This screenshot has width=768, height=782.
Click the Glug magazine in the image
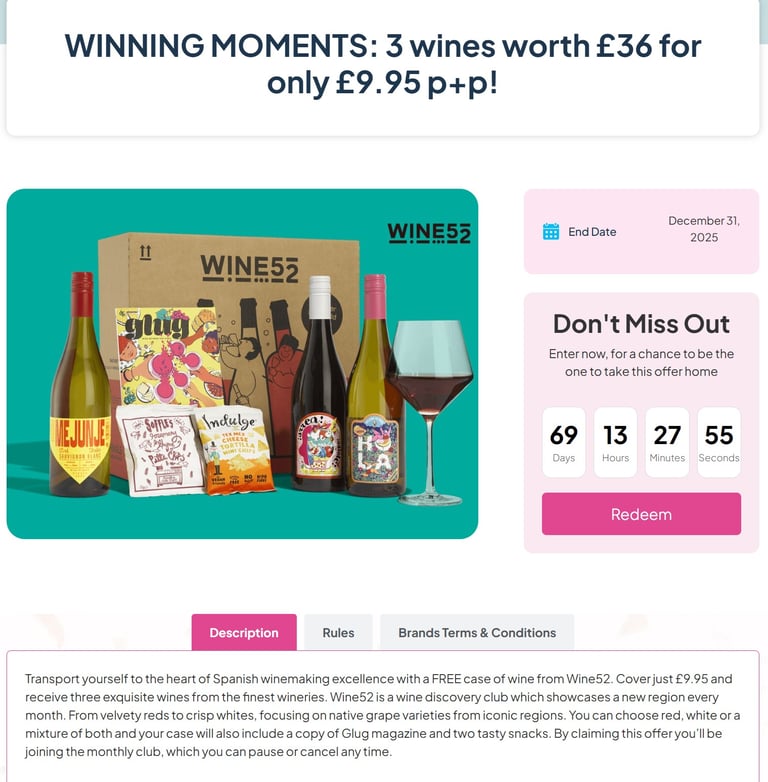tap(168, 356)
